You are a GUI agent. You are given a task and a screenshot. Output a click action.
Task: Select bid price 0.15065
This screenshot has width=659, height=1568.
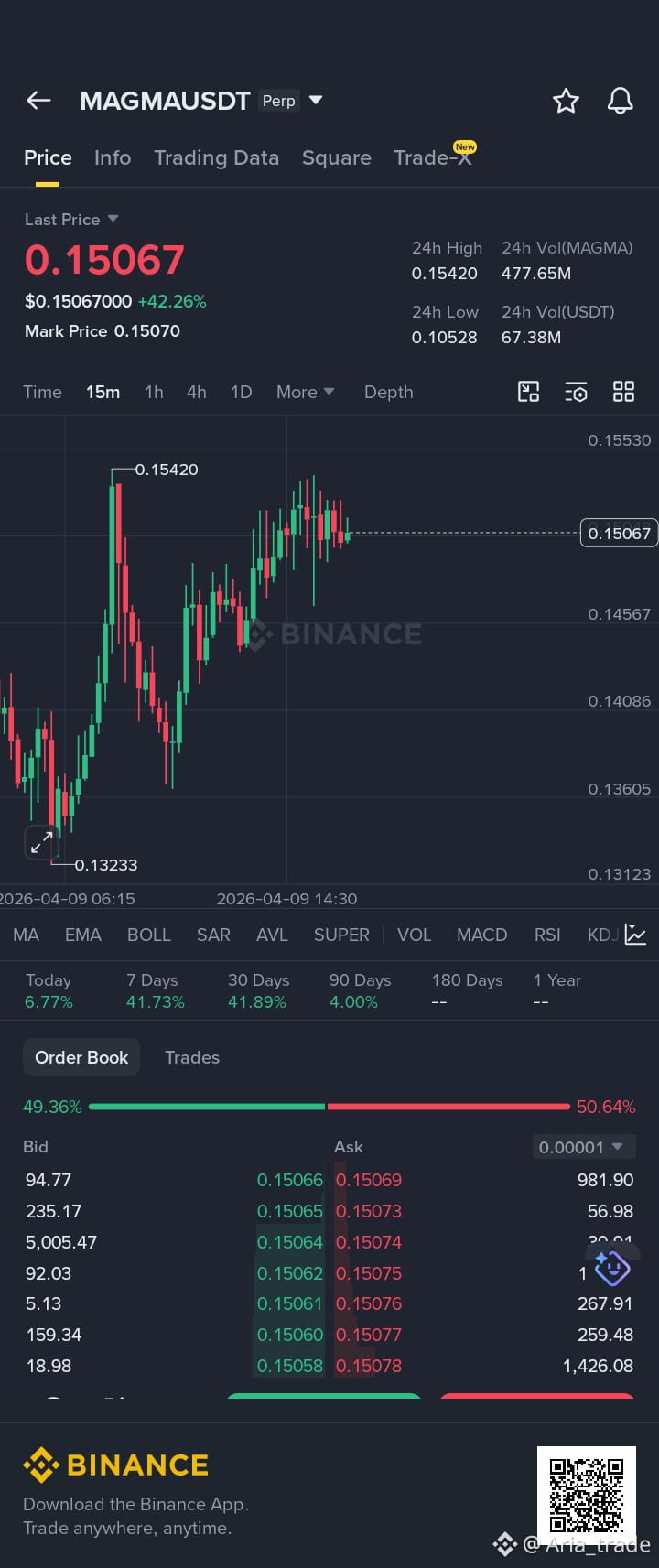pyautogui.click(x=289, y=1211)
